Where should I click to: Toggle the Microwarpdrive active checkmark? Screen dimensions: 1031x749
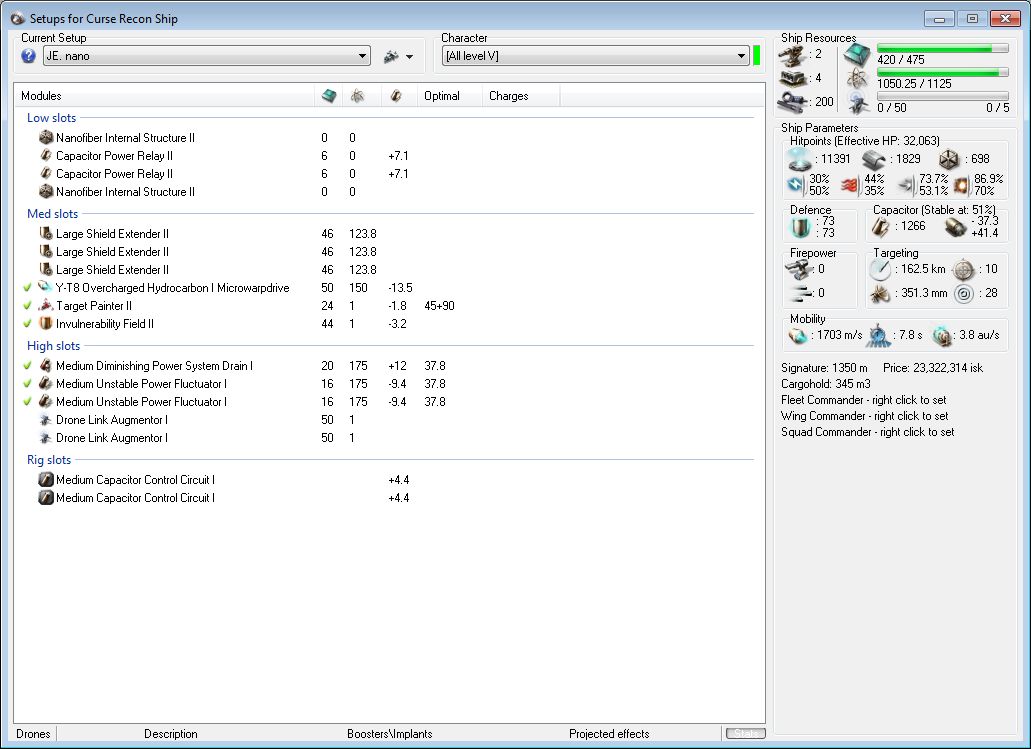point(27,288)
